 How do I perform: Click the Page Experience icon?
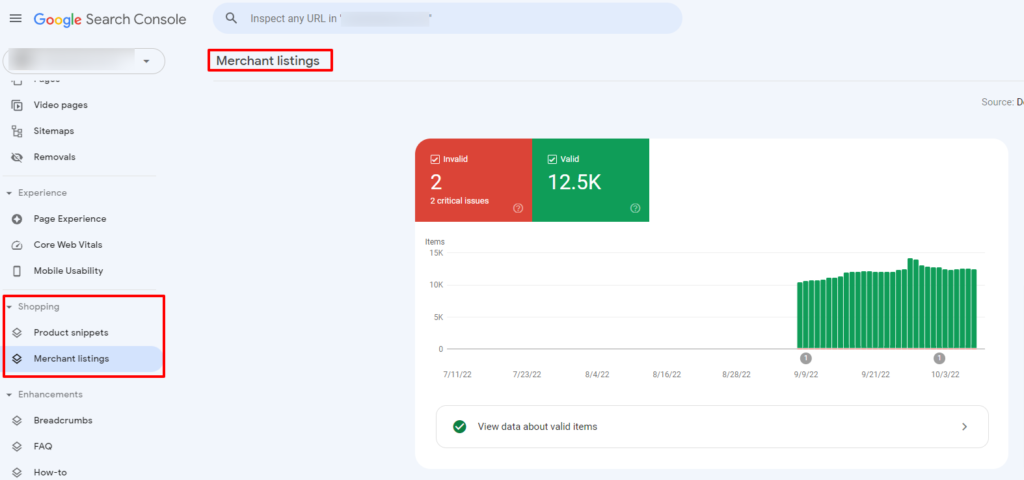[x=18, y=219]
